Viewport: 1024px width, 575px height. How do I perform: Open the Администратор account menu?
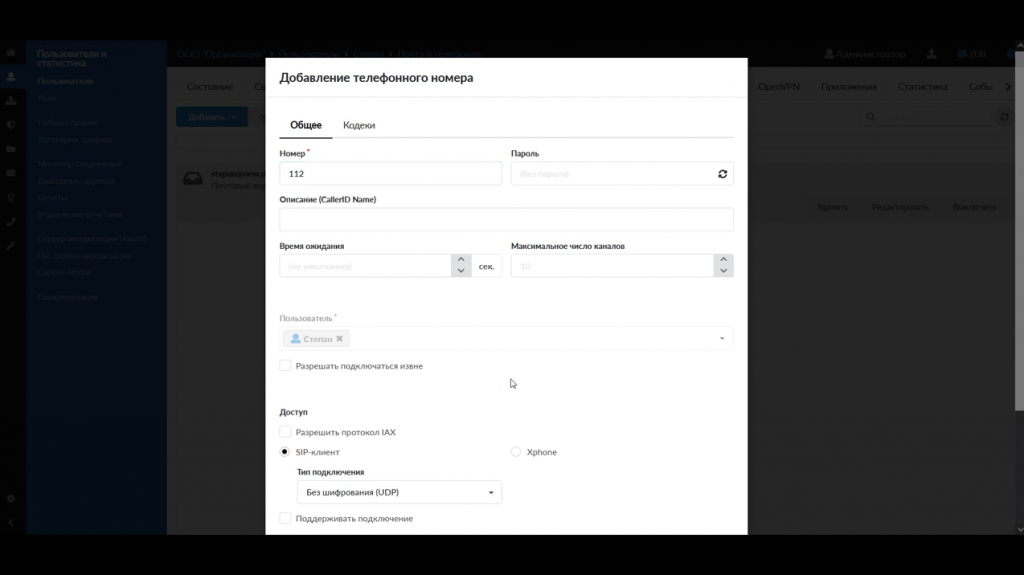tap(865, 54)
